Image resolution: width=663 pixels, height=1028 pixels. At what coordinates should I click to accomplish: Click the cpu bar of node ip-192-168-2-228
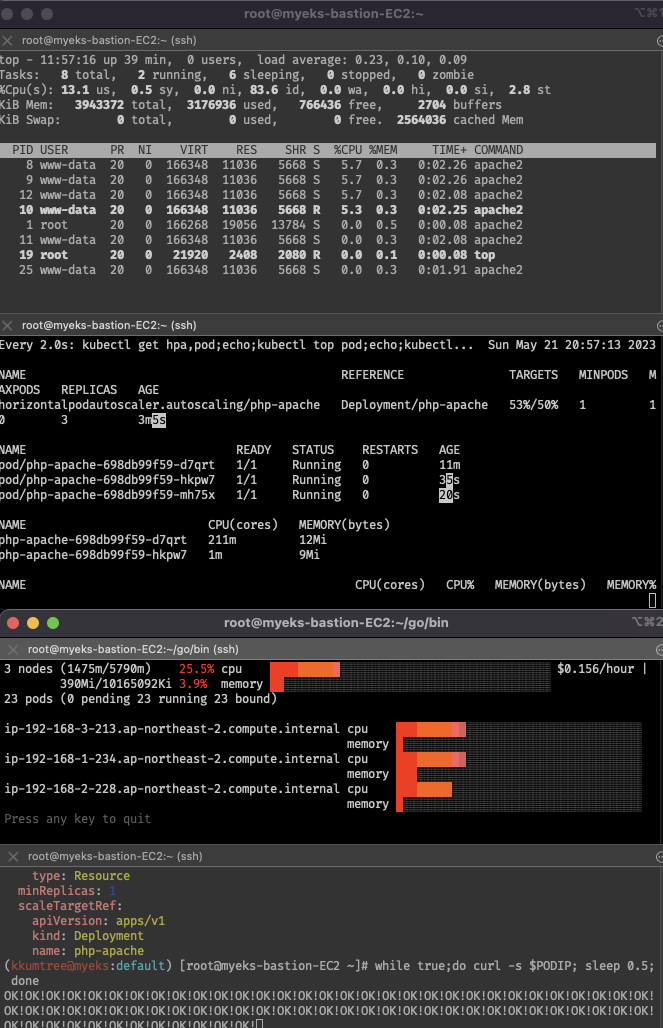pos(519,789)
